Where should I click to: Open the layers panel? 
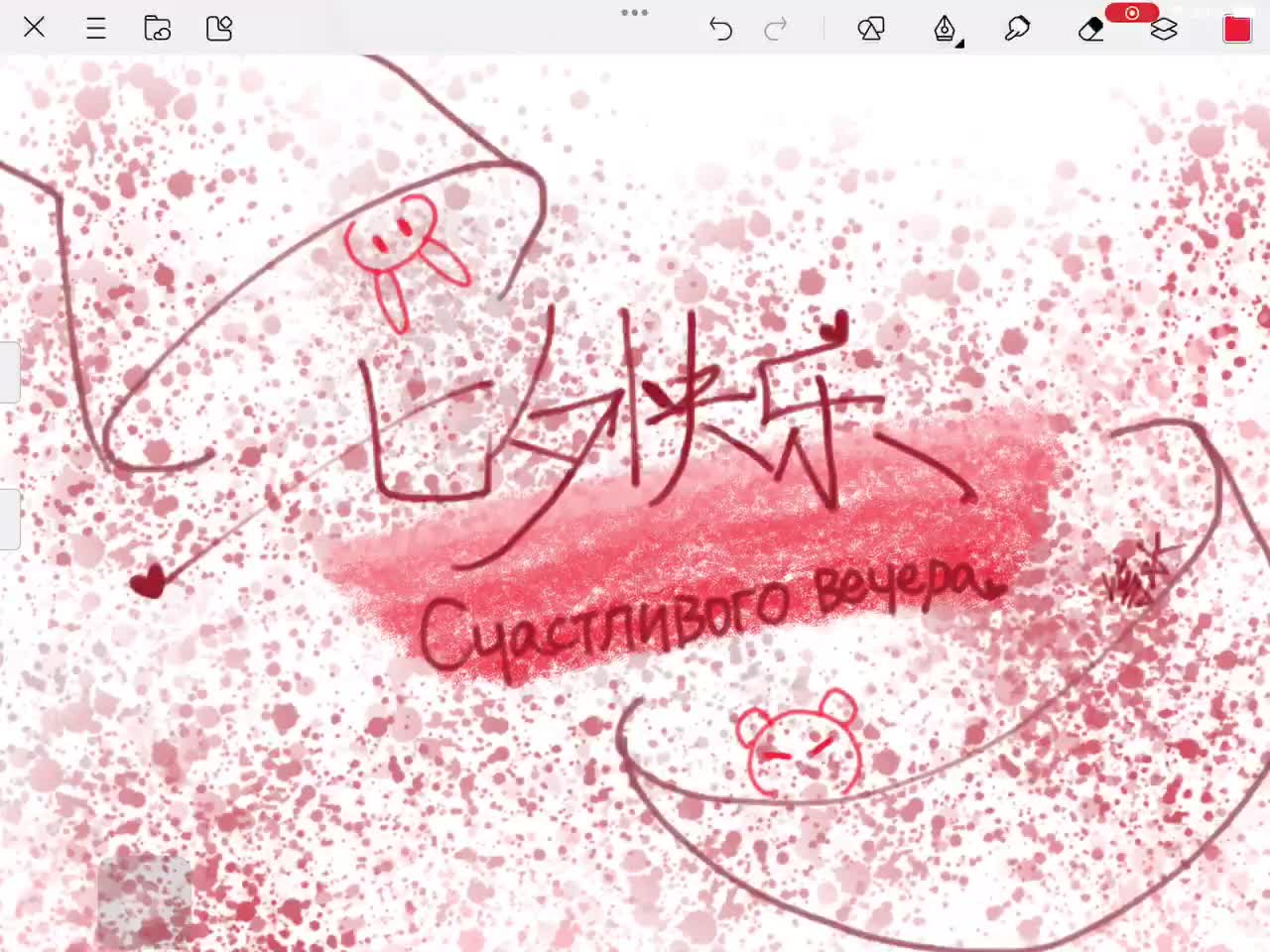pos(1164,29)
